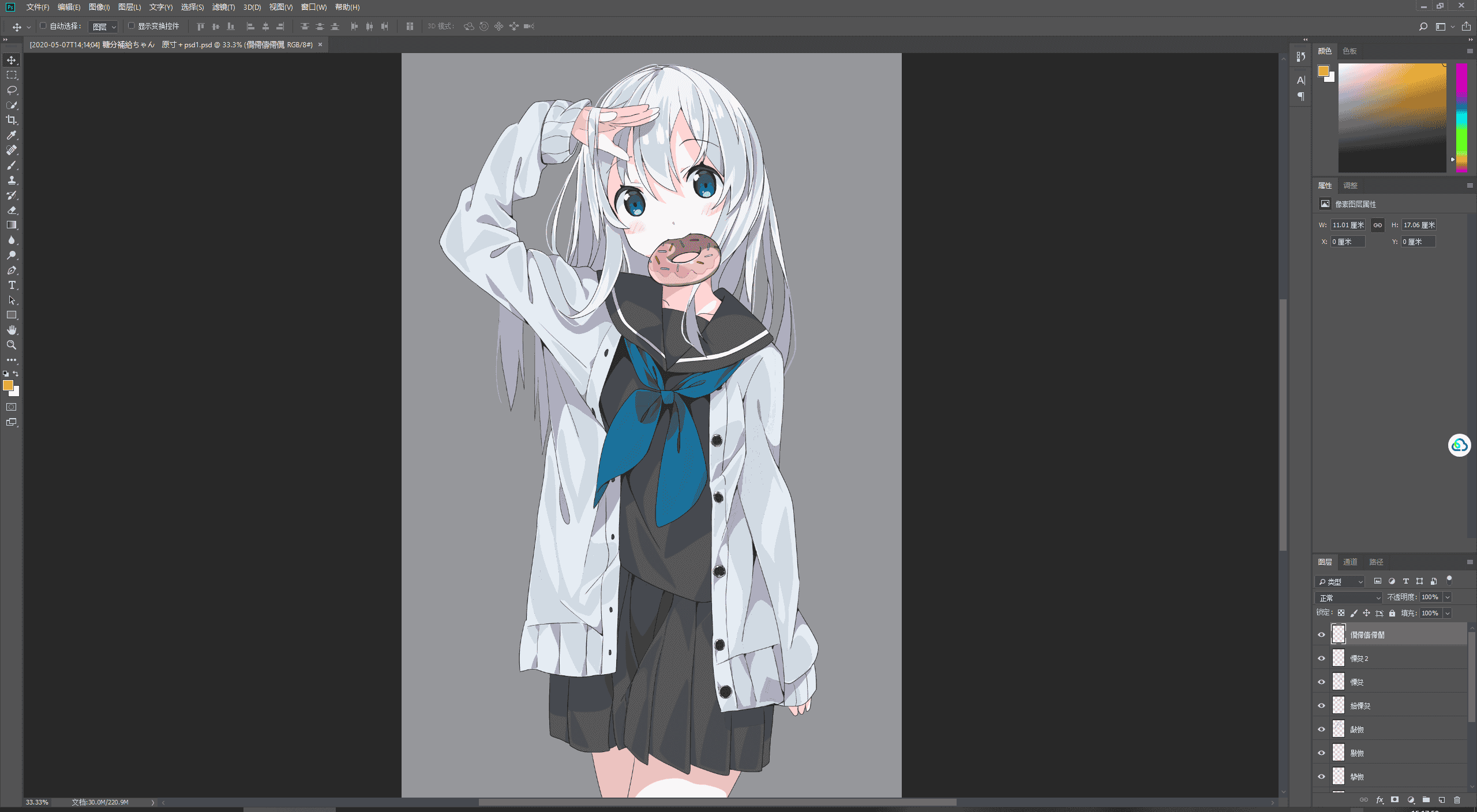This screenshot has height=812, width=1477.
Task: Select the Lasso tool
Action: (12, 90)
